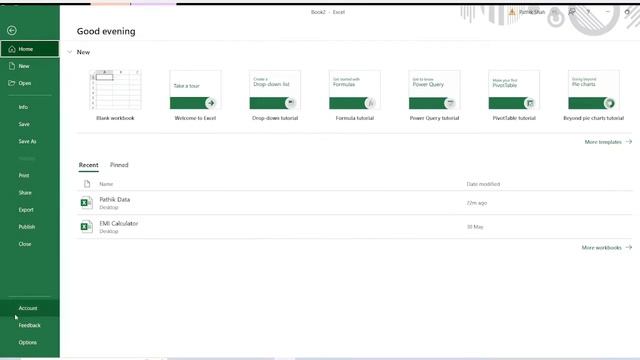Open the Power Query tutorial template

434,95
